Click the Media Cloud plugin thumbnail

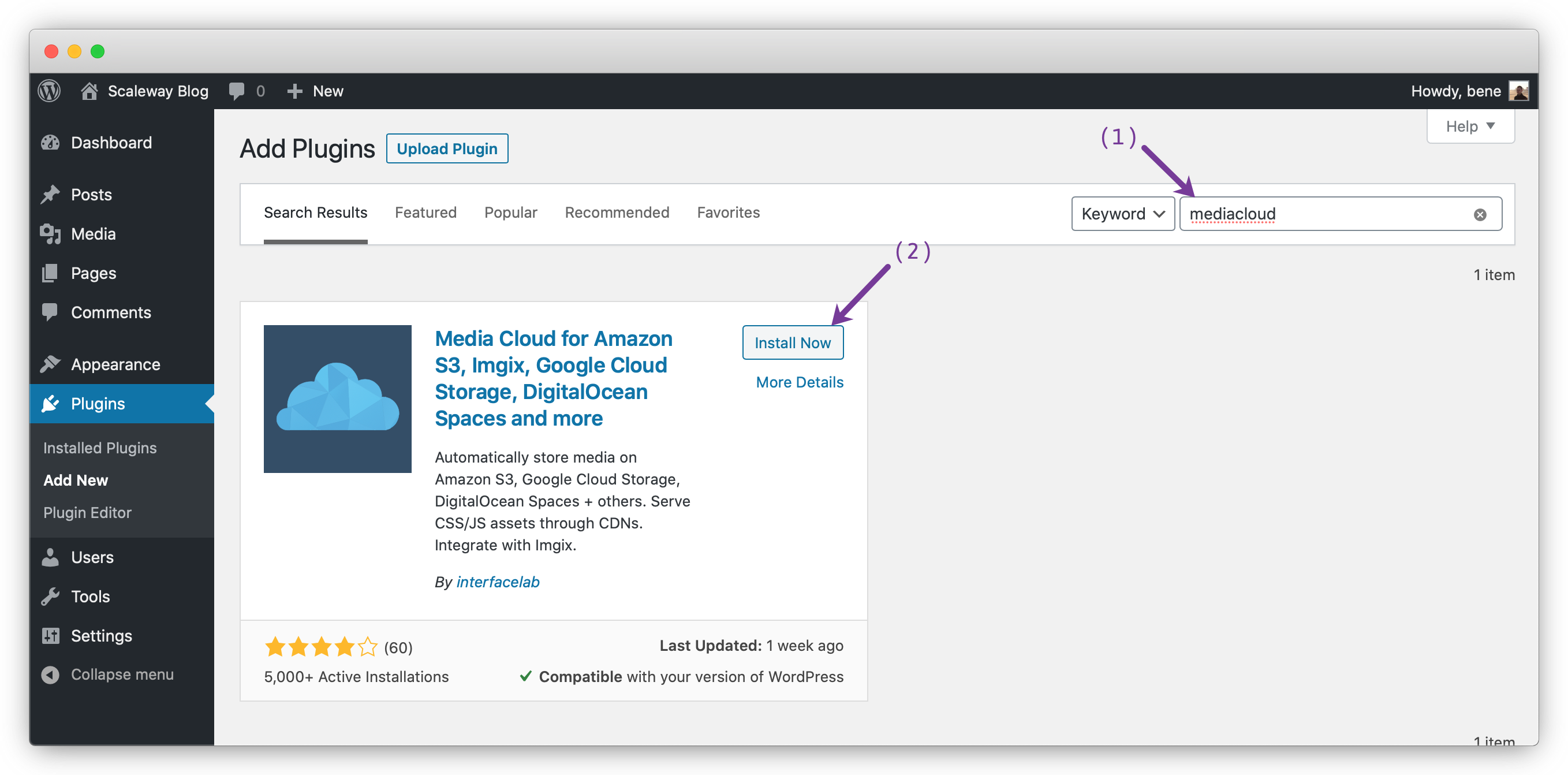[337, 399]
